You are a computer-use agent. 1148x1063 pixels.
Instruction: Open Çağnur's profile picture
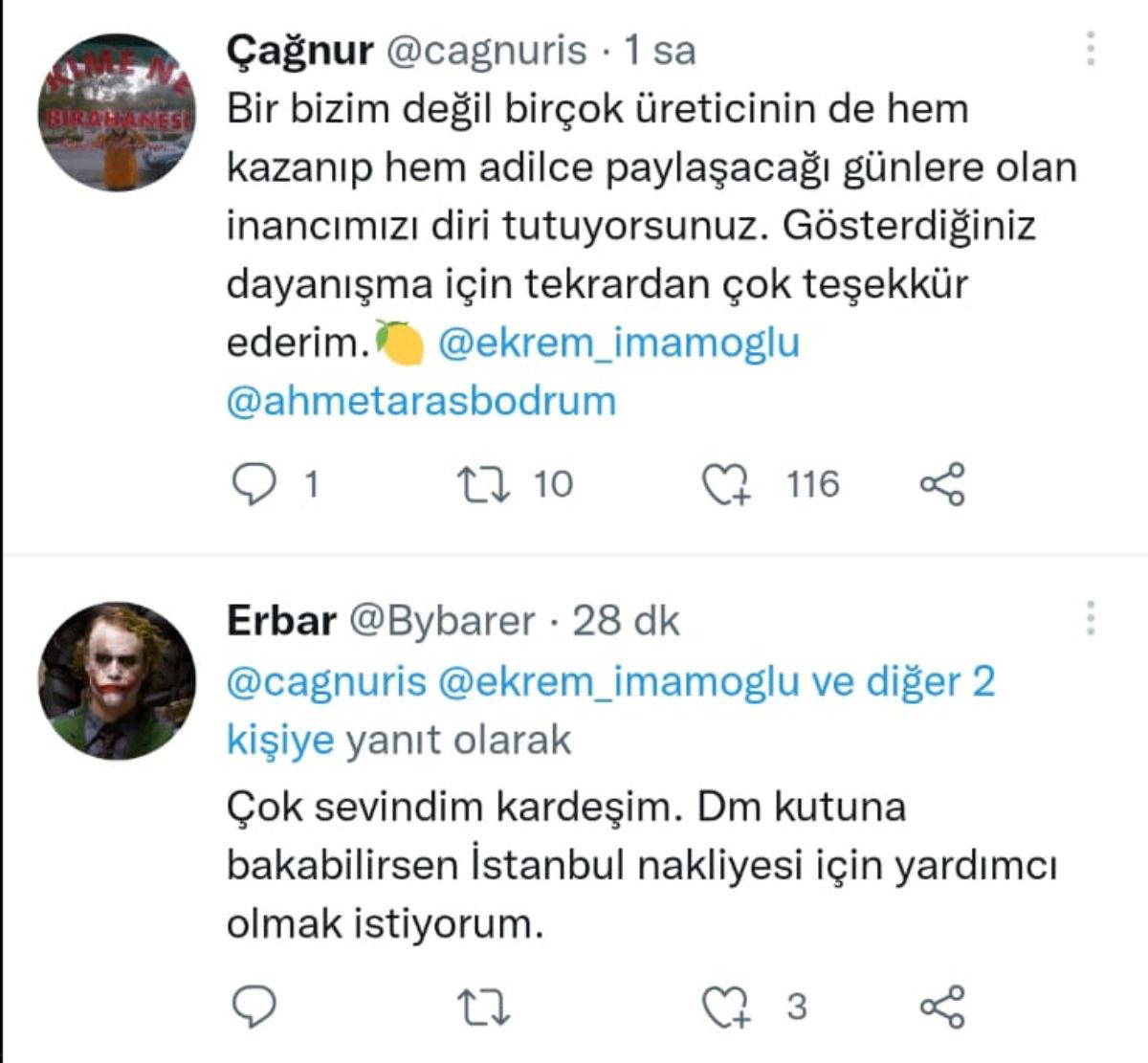click(116, 112)
